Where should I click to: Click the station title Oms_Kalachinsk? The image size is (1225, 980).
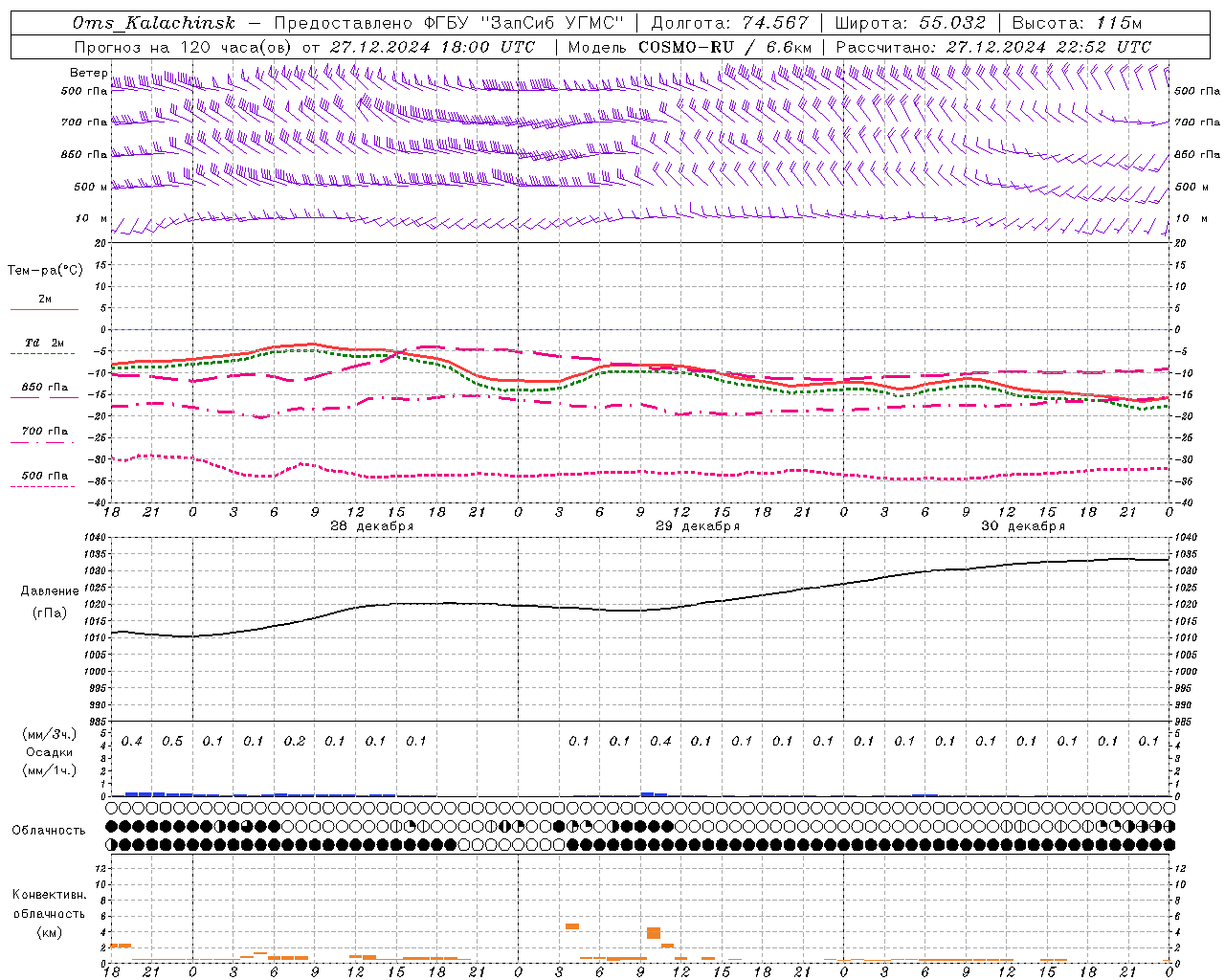153,23
